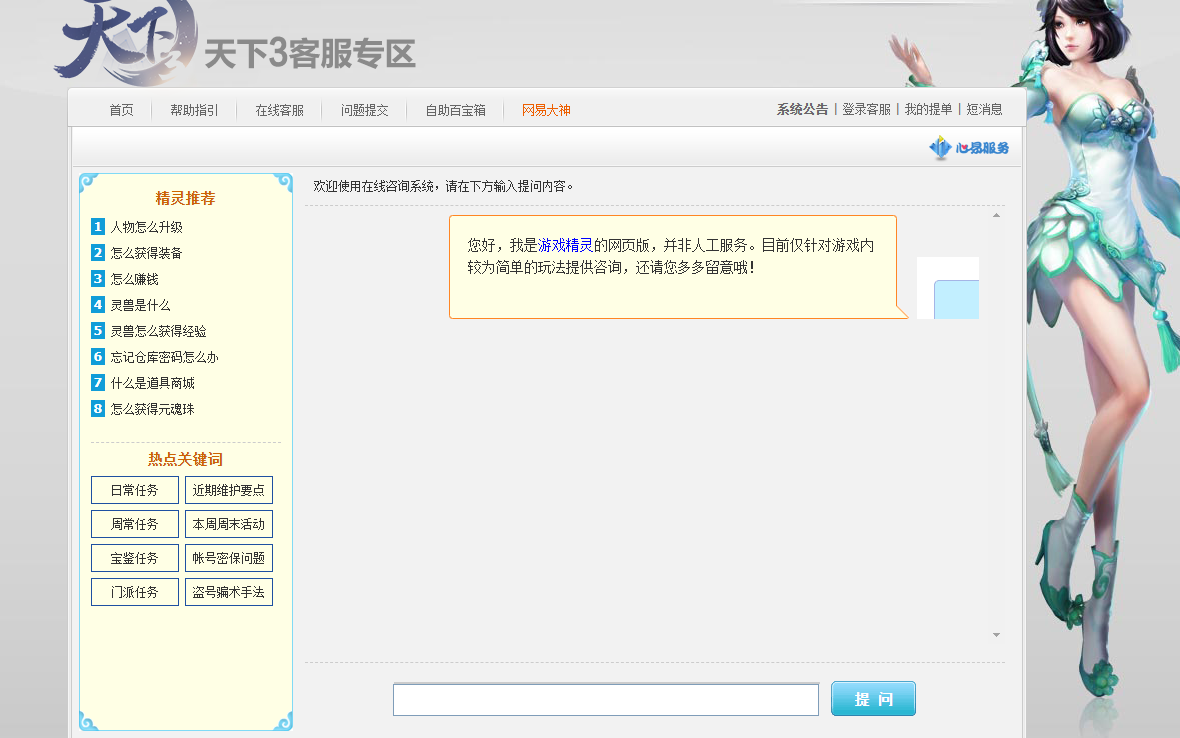
Task: Submit question with 提问 button
Action: pos(874,699)
